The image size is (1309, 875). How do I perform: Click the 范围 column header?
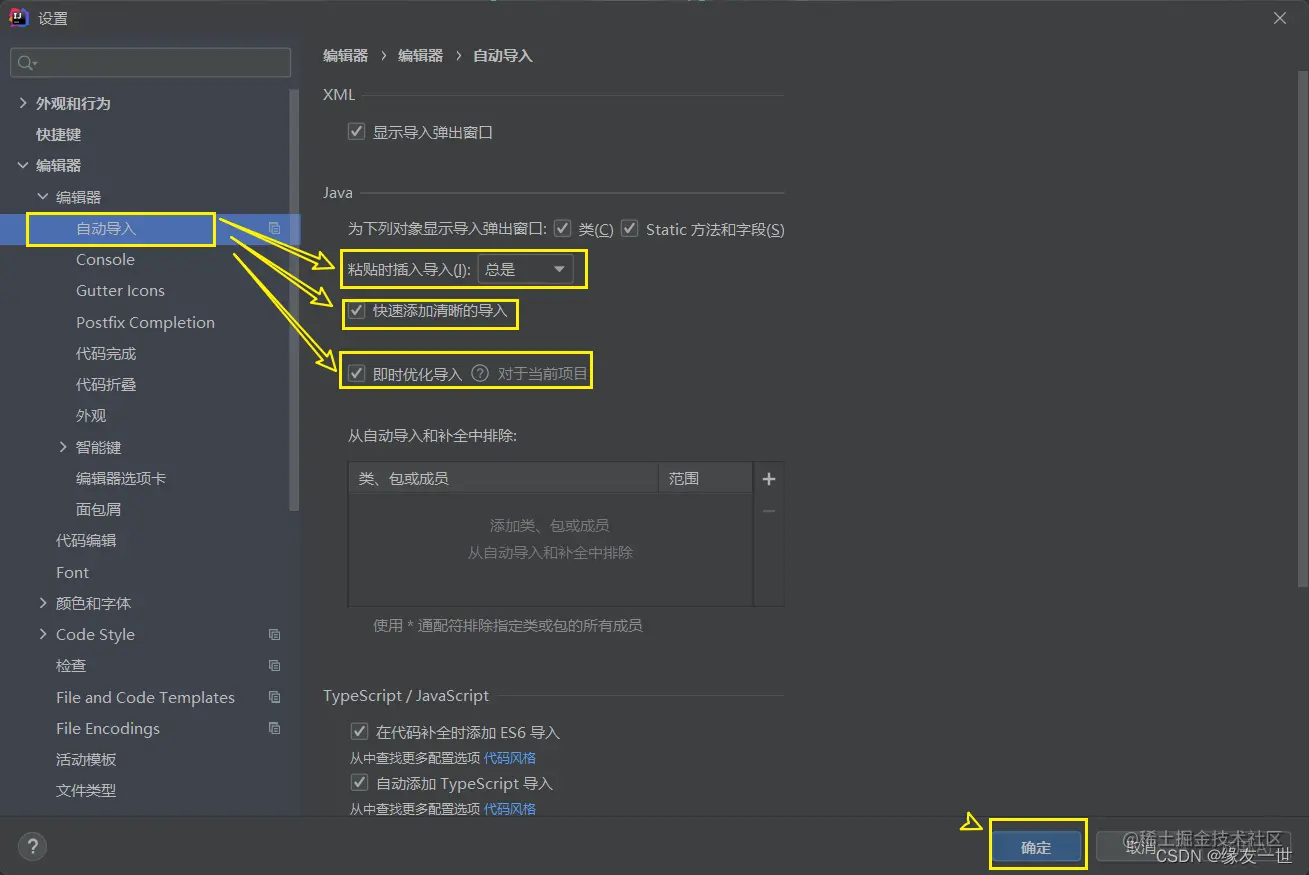pyautogui.click(x=705, y=479)
